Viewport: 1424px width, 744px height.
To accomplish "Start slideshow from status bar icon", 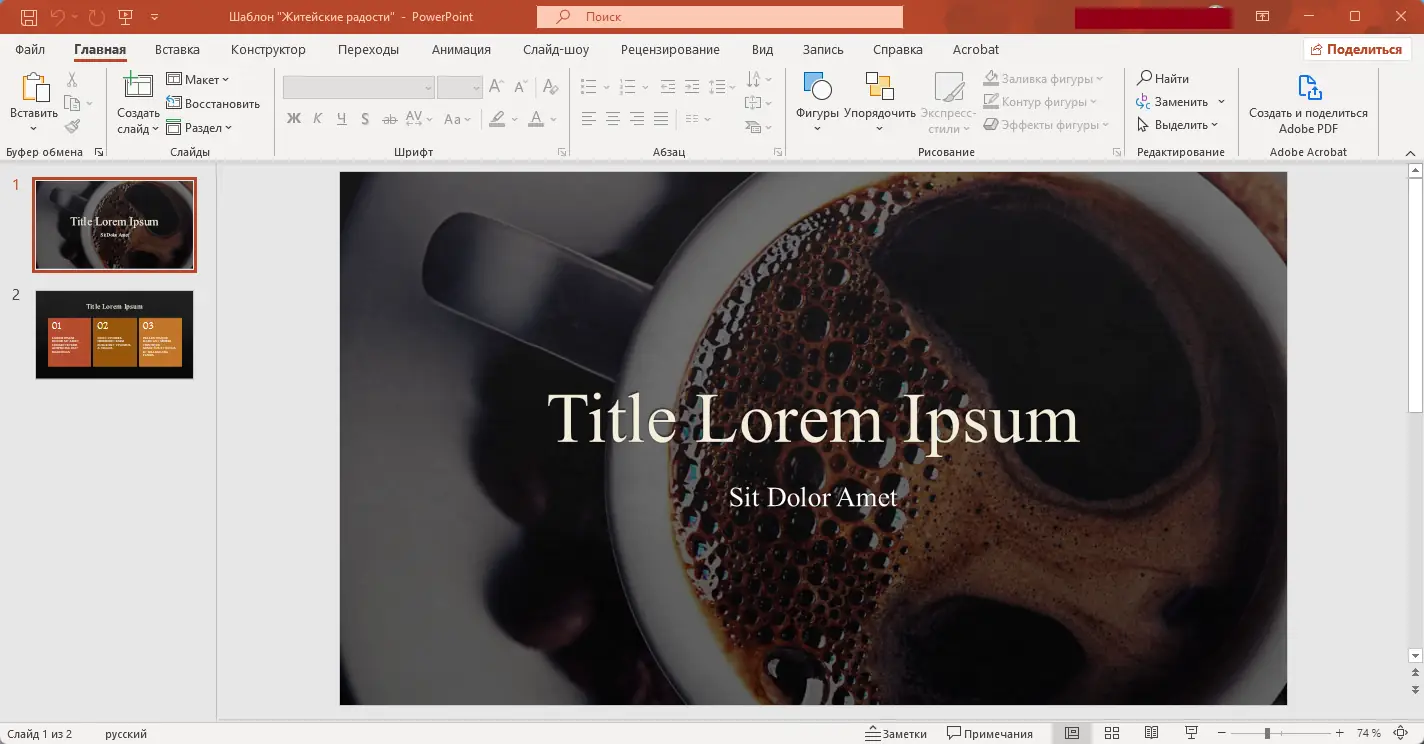I will point(1191,733).
